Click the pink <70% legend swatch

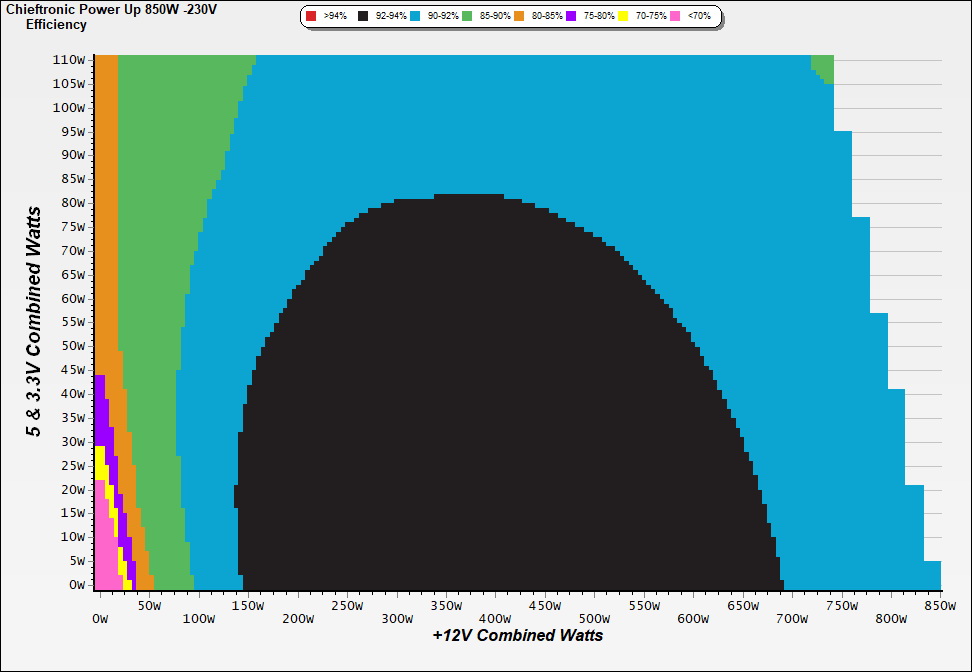pos(676,17)
